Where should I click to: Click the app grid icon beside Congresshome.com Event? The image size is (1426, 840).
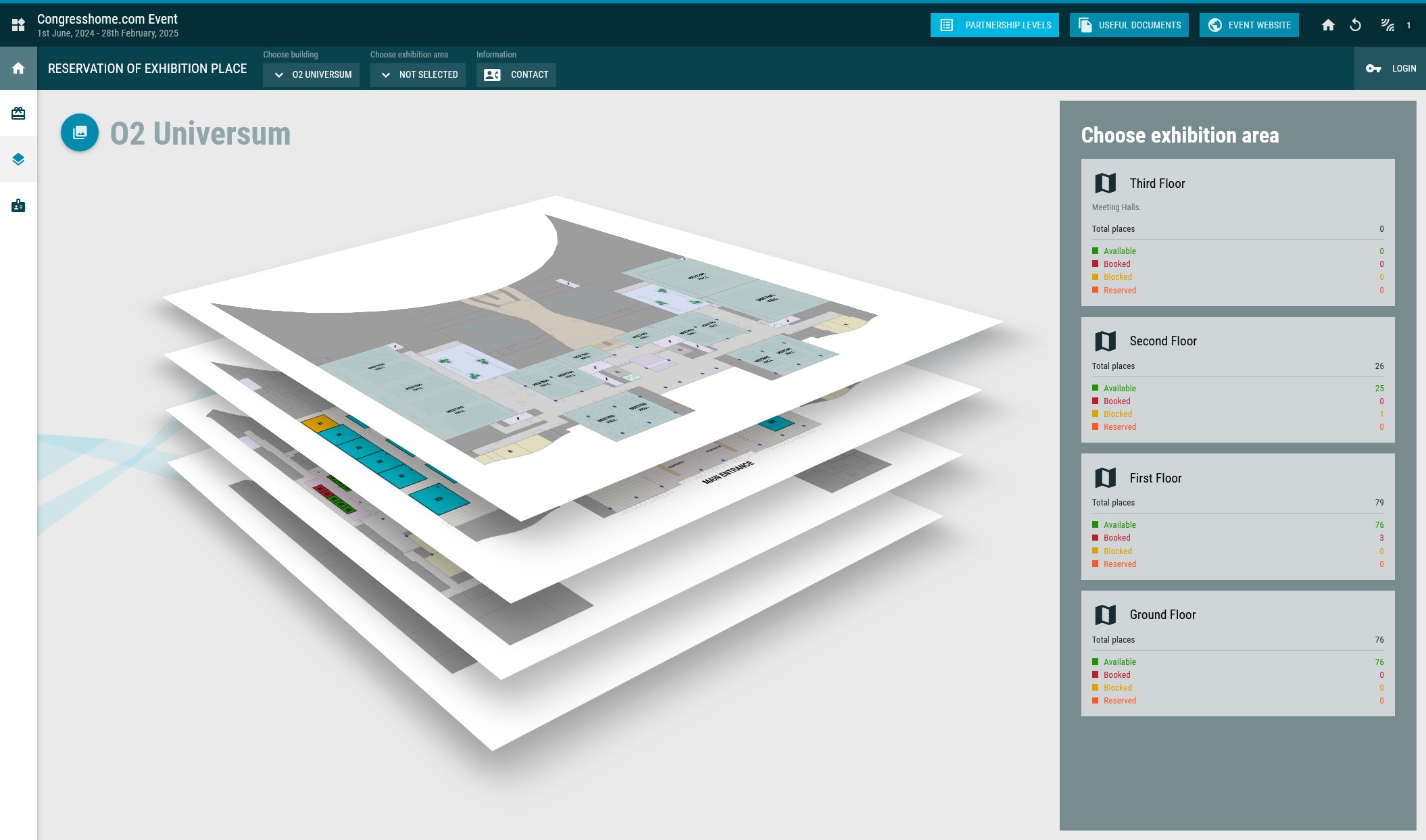coord(18,25)
